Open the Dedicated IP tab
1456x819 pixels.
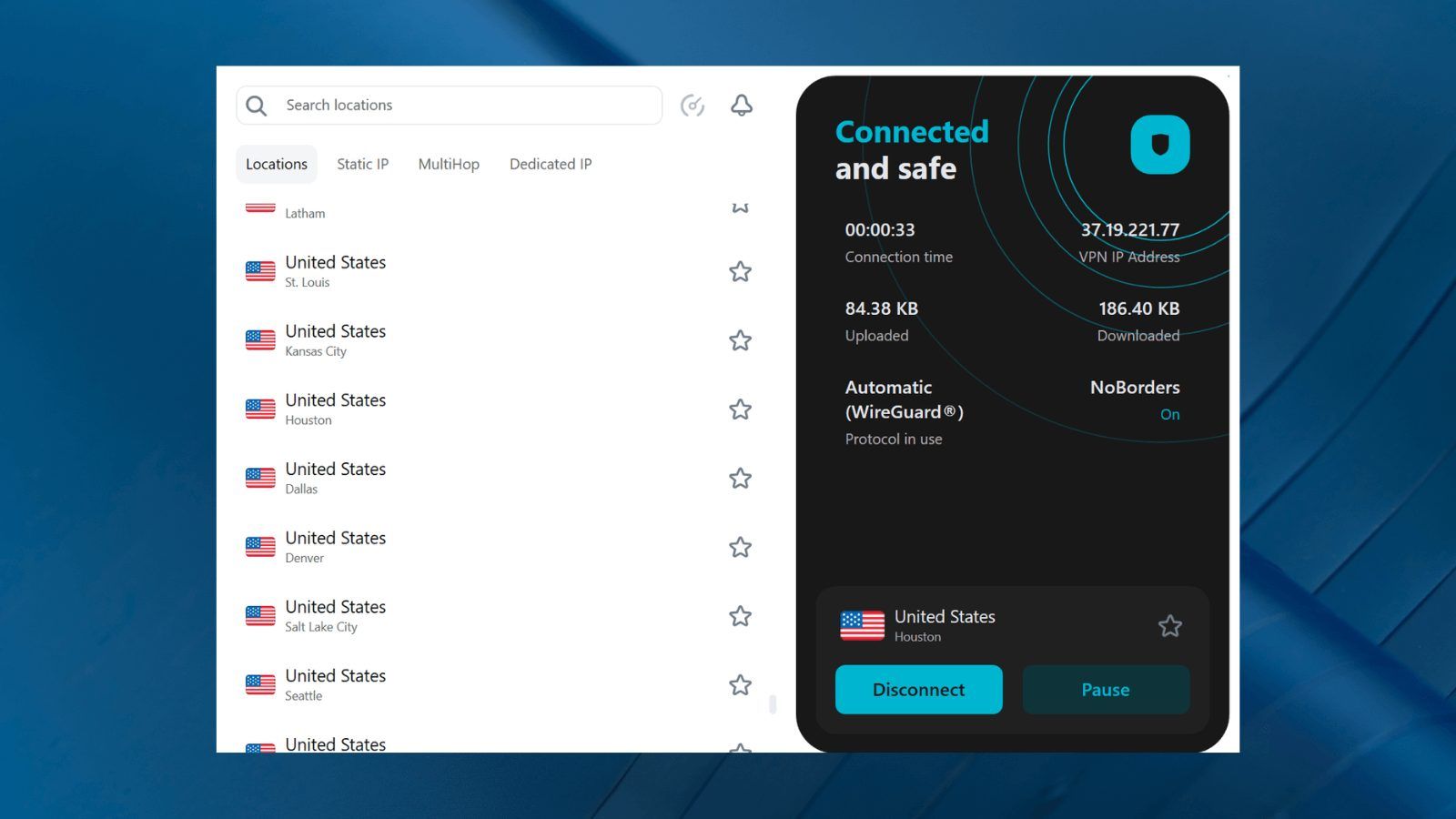point(551,164)
